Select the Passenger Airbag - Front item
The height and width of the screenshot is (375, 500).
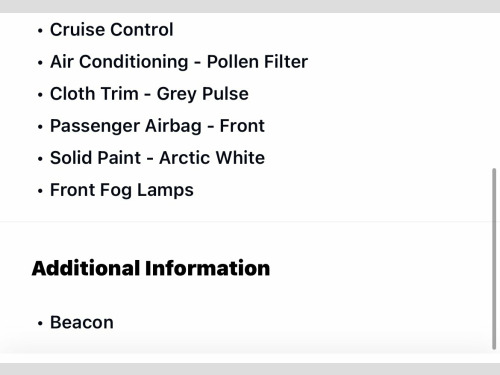point(157,126)
